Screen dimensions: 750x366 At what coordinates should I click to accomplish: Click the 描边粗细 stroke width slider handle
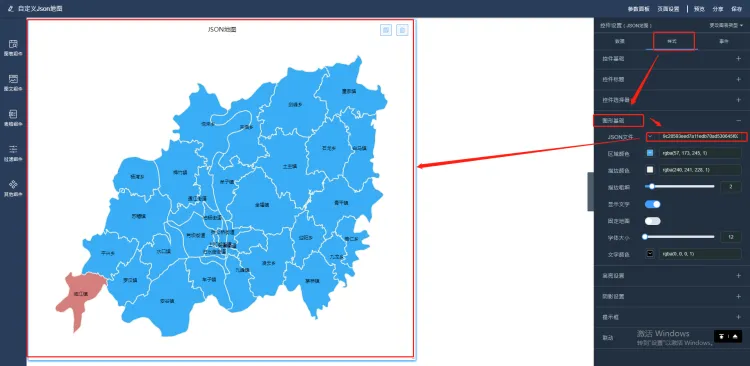[x=651, y=186]
